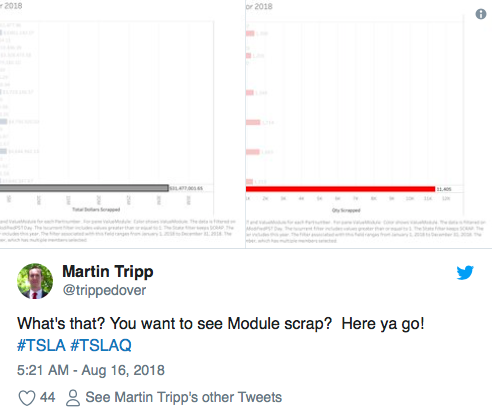This screenshot has height=420, width=492.
Task: Click the Martin Tripp display name
Action: [108, 272]
